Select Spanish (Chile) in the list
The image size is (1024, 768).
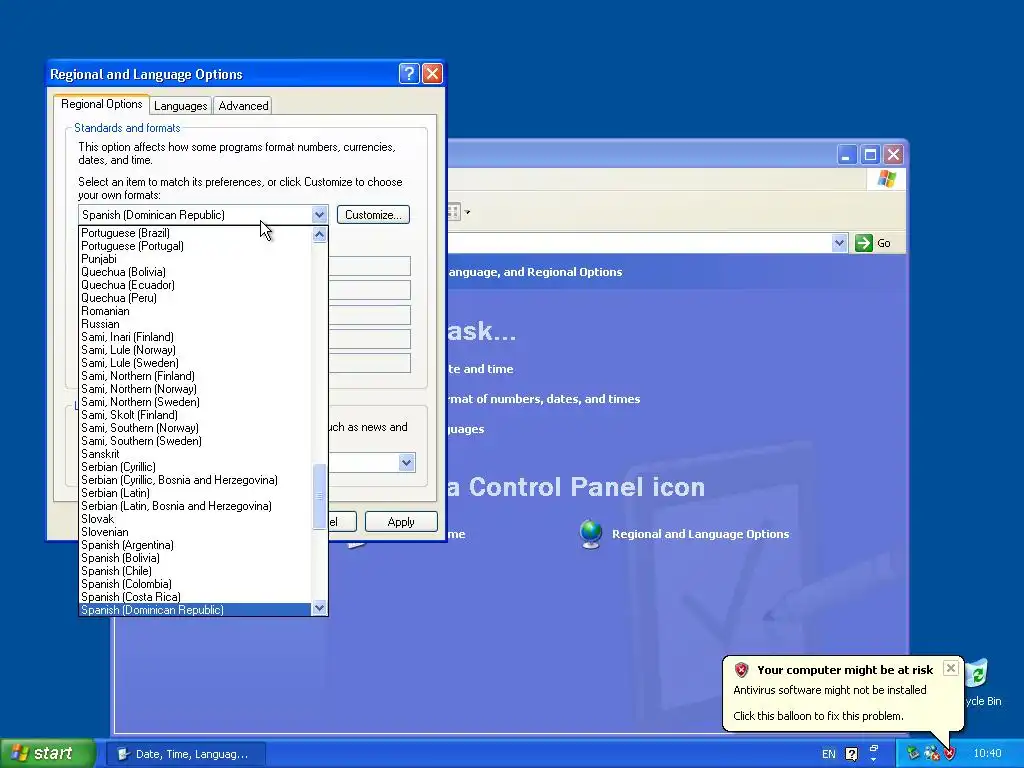tap(195, 571)
